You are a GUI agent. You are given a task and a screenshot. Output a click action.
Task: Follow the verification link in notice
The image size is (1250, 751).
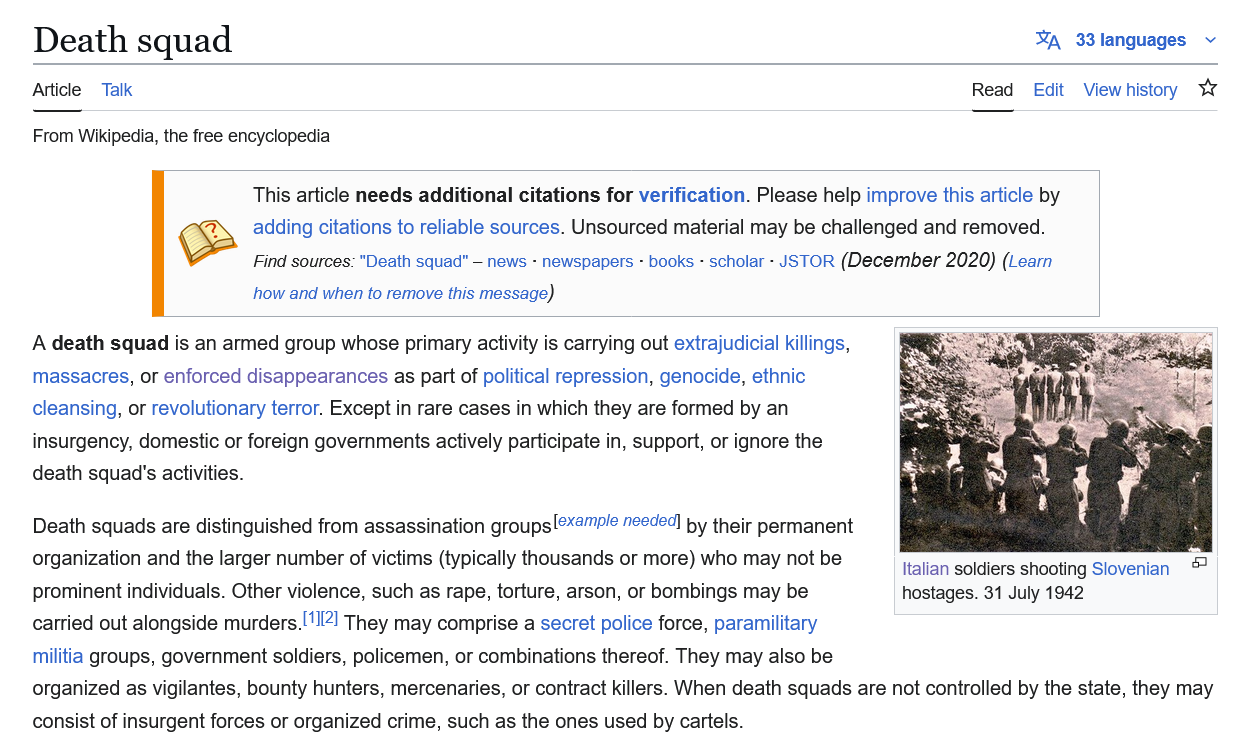pos(692,195)
